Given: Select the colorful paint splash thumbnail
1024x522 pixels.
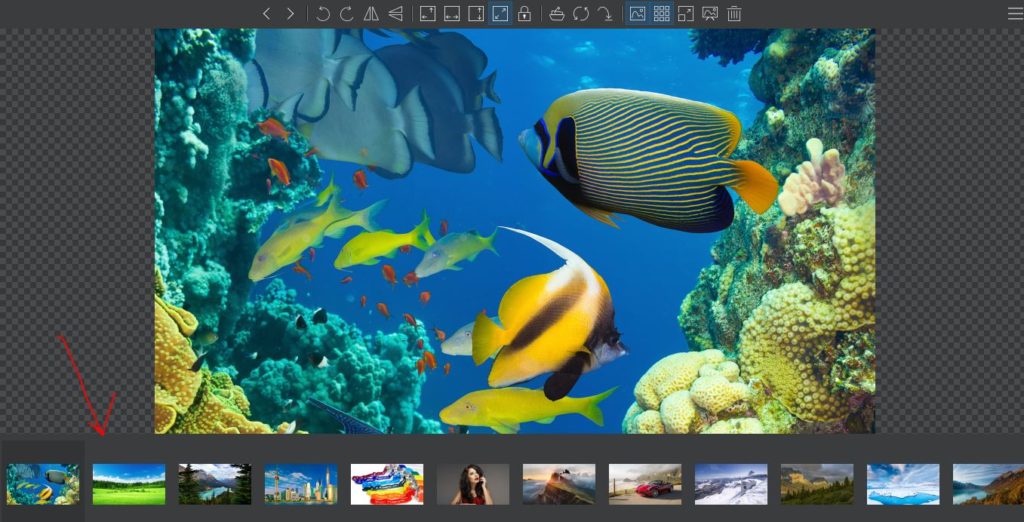Looking at the screenshot, I should point(387,484).
